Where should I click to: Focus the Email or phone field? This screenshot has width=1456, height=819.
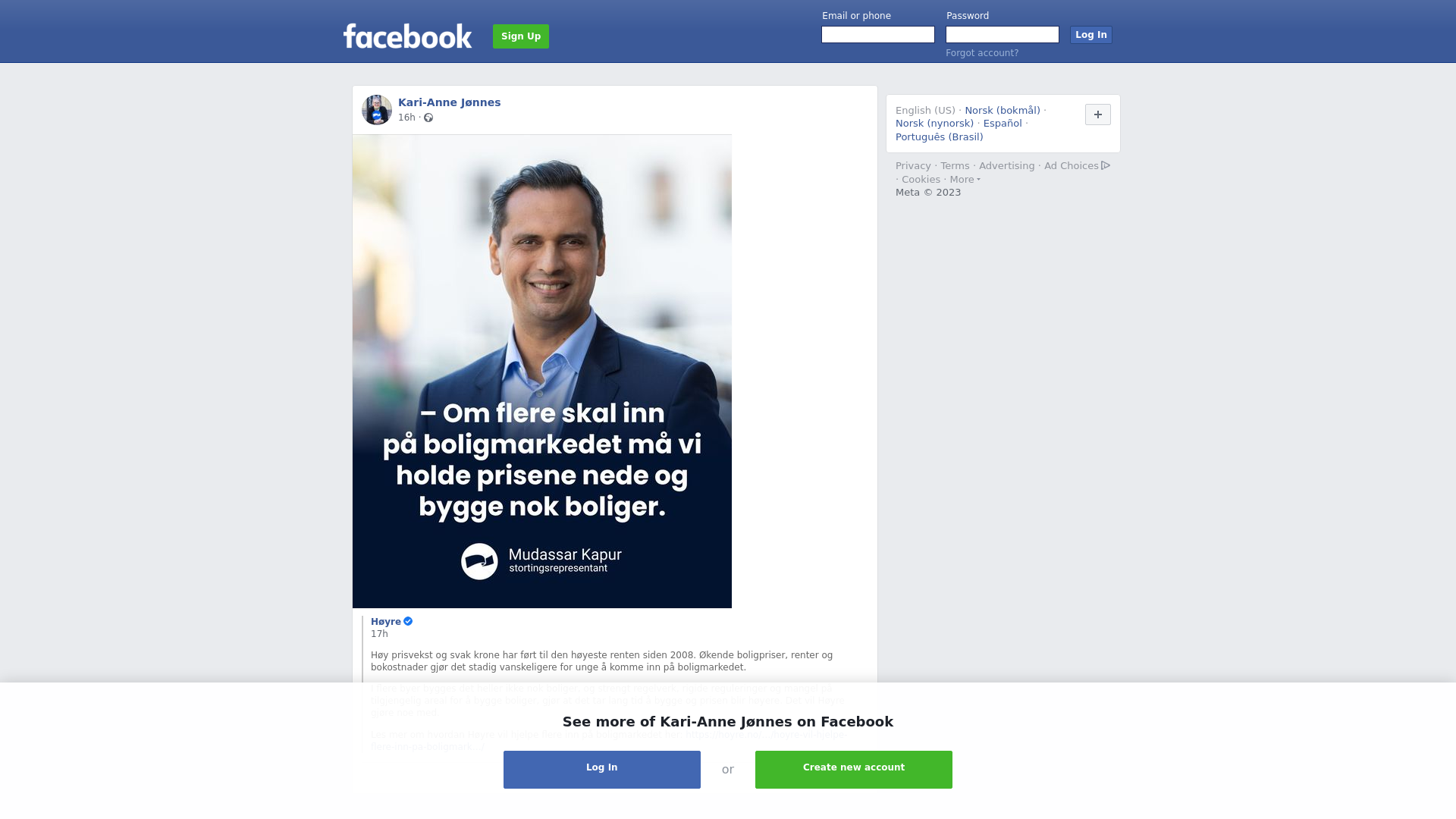(878, 35)
